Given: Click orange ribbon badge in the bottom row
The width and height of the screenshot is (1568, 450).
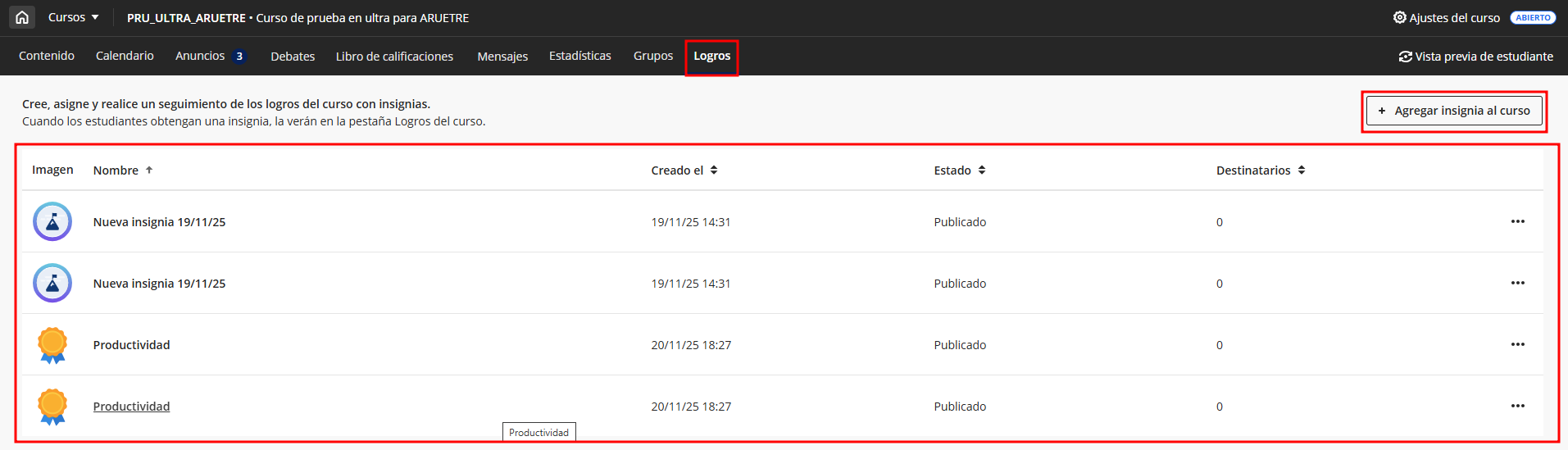Looking at the screenshot, I should (52, 406).
